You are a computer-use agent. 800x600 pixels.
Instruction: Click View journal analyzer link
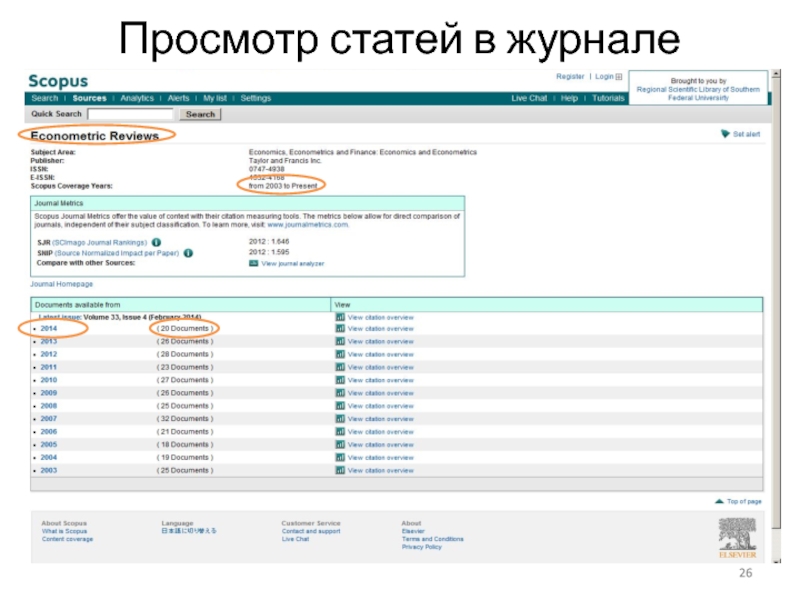point(292,264)
